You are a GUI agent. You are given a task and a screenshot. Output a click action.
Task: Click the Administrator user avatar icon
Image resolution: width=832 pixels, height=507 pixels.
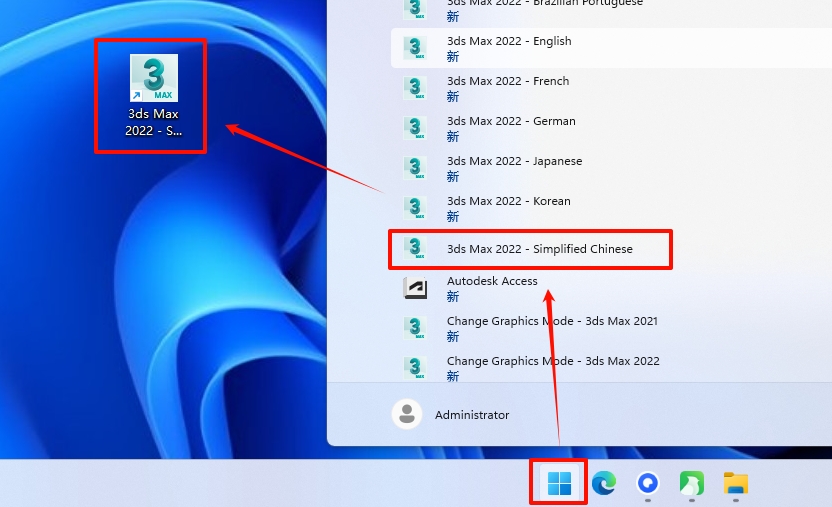coord(406,414)
